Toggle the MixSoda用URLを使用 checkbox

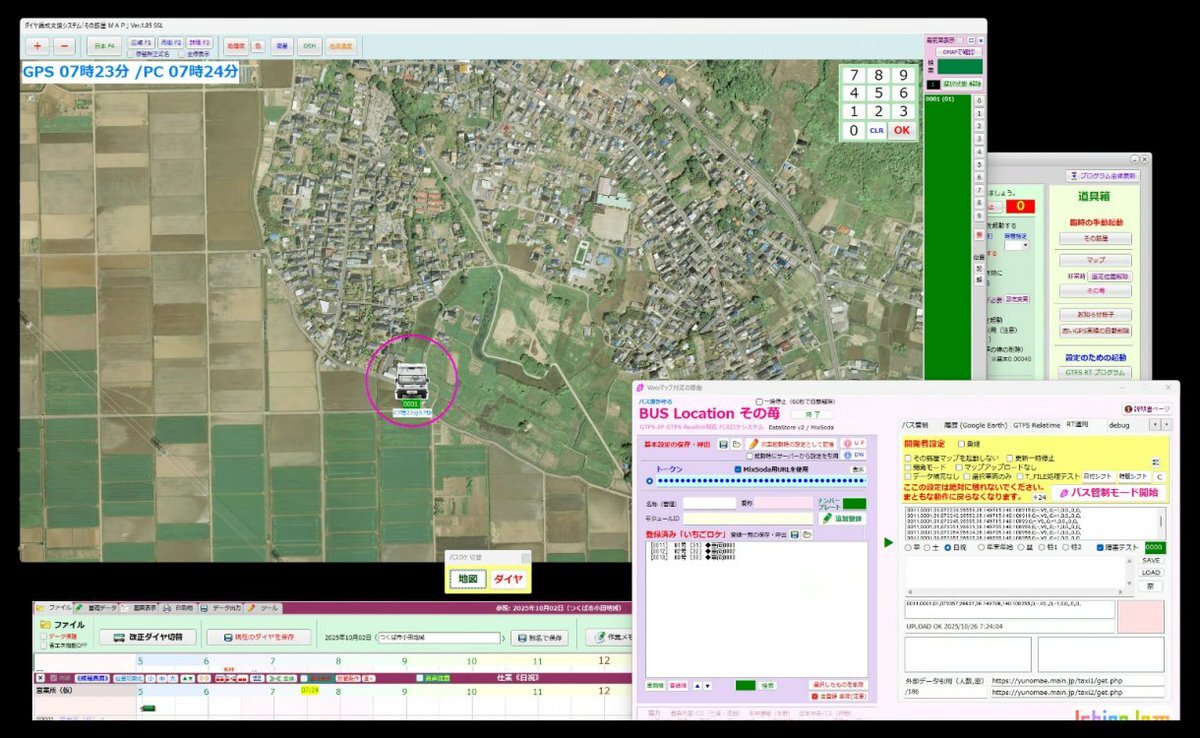tap(738, 469)
